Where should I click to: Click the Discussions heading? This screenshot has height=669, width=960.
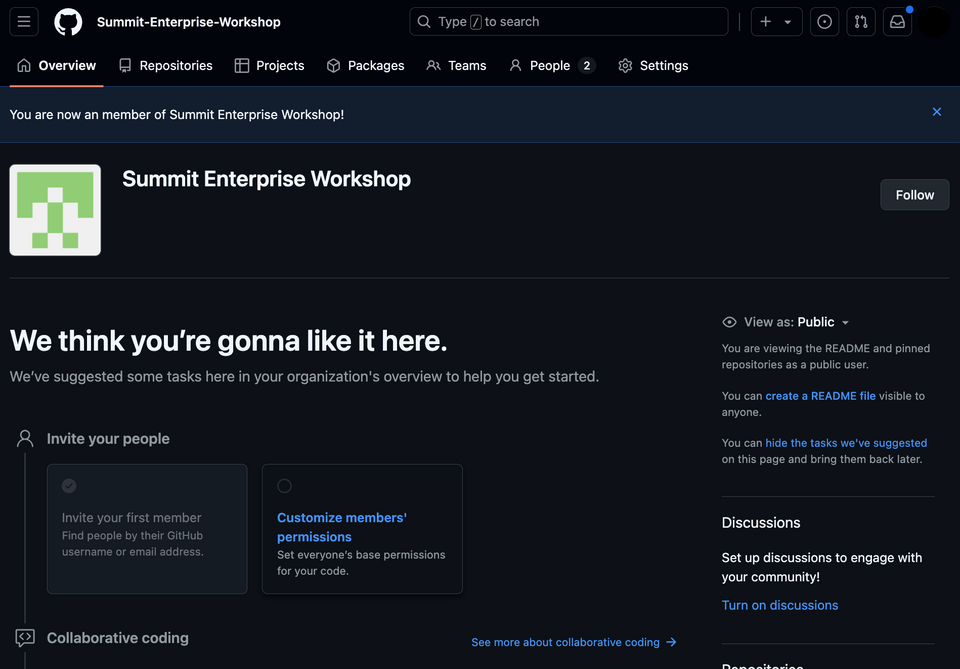761,523
